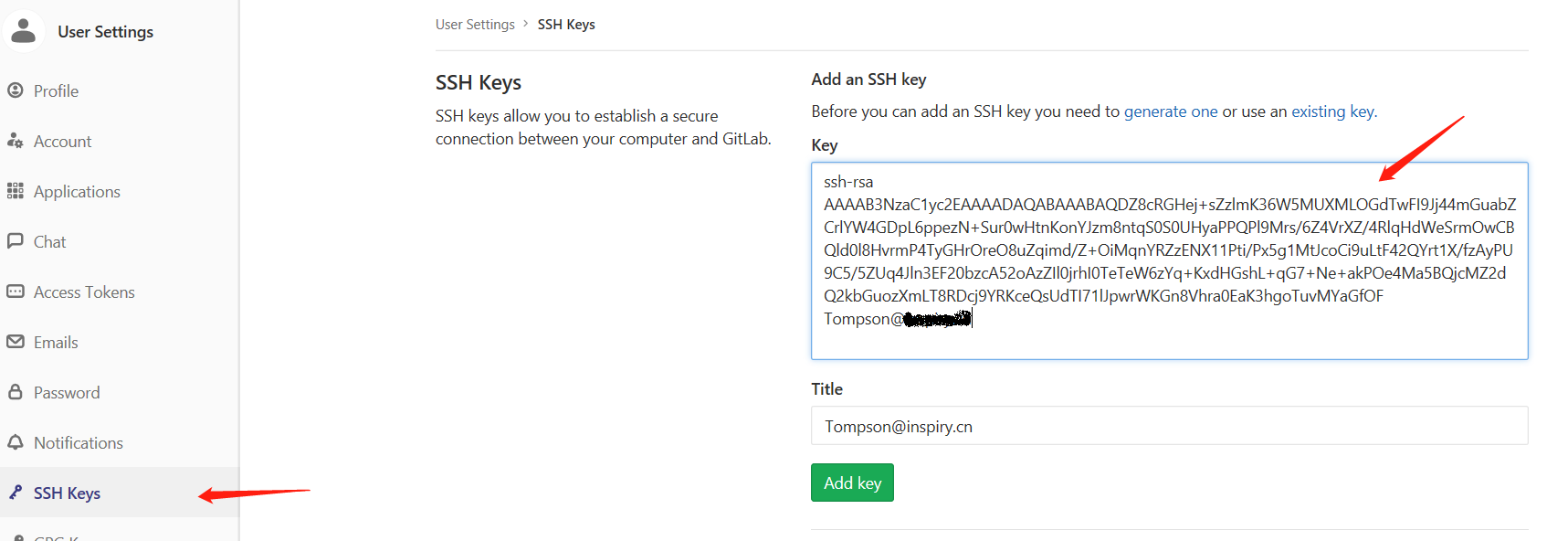Image resolution: width=1568 pixels, height=541 pixels.
Task: Click the Chat bubble icon
Action: click(x=16, y=241)
